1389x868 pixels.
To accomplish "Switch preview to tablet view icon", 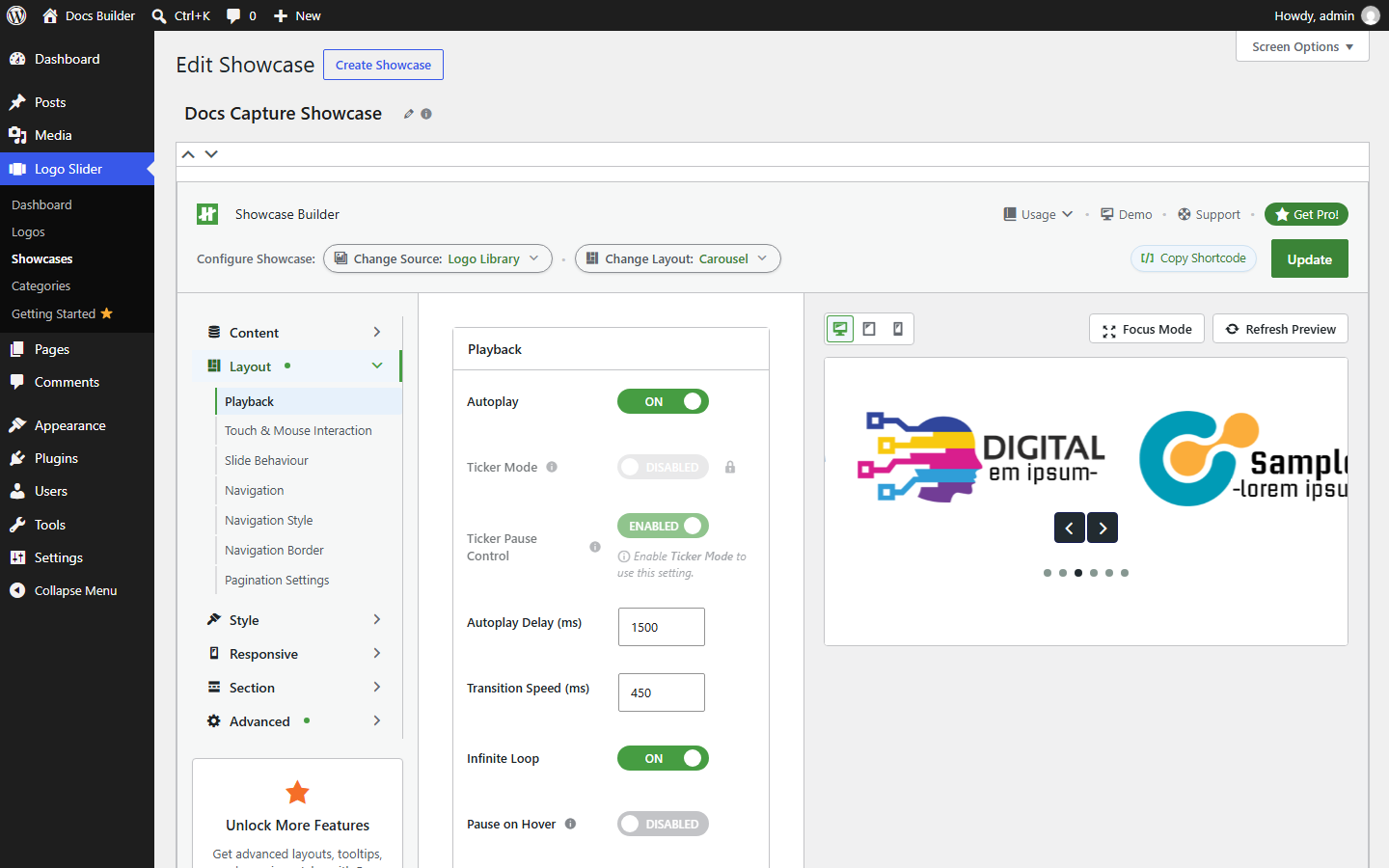I will point(869,329).
